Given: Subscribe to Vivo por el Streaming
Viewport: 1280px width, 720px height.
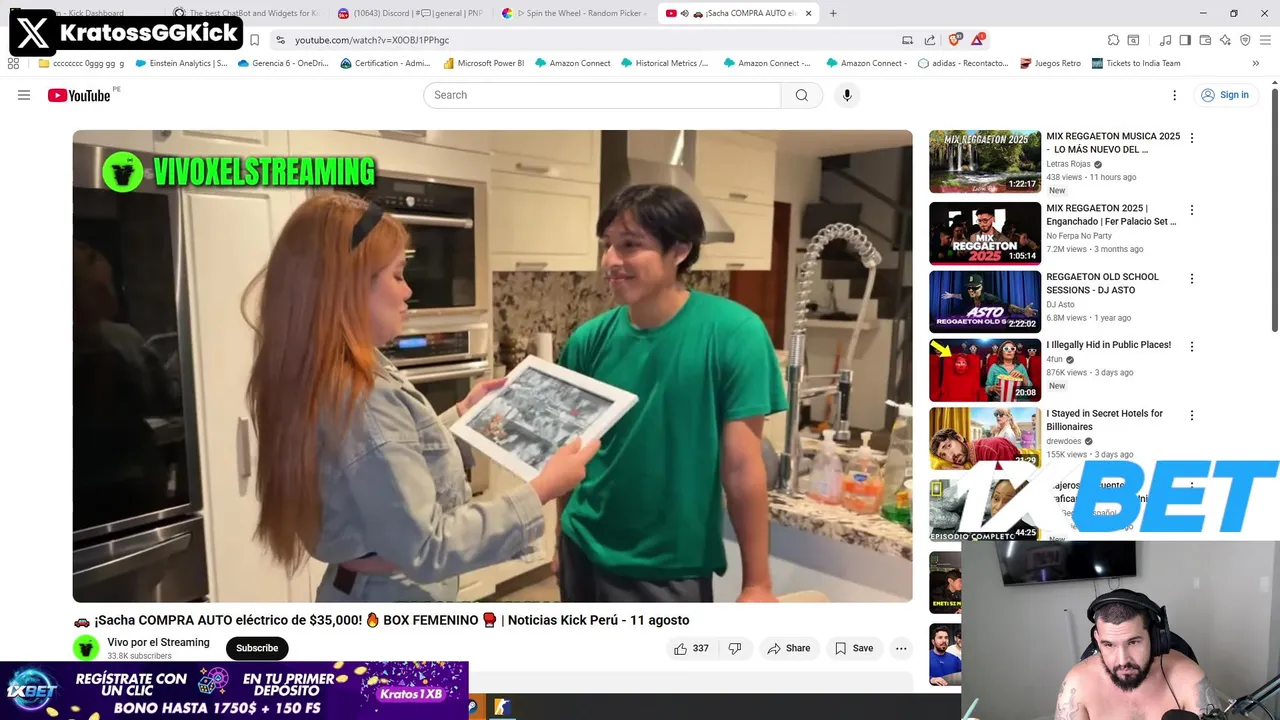Looking at the screenshot, I should pyautogui.click(x=257, y=648).
